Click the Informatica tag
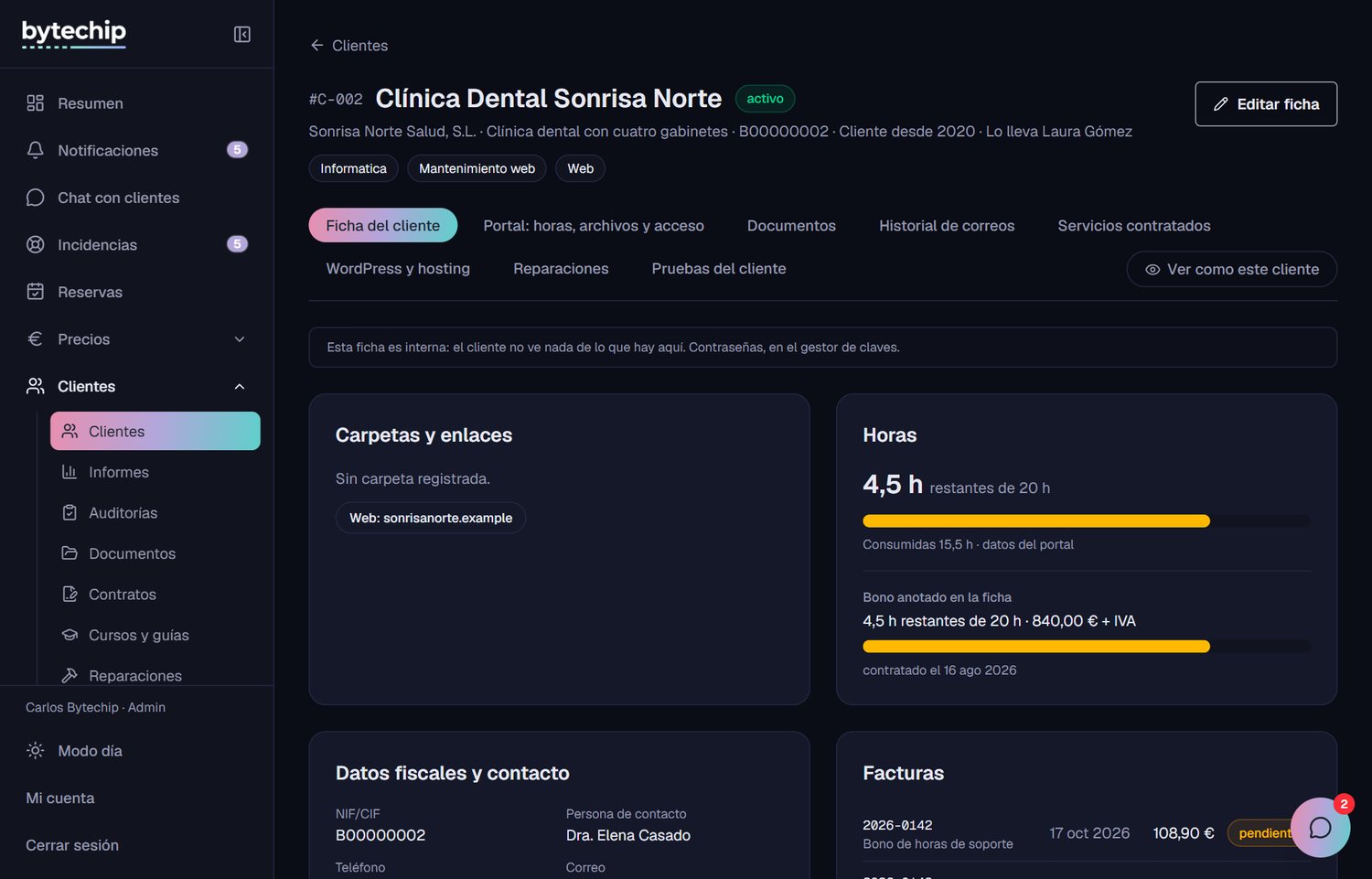1372x879 pixels. coord(353,168)
